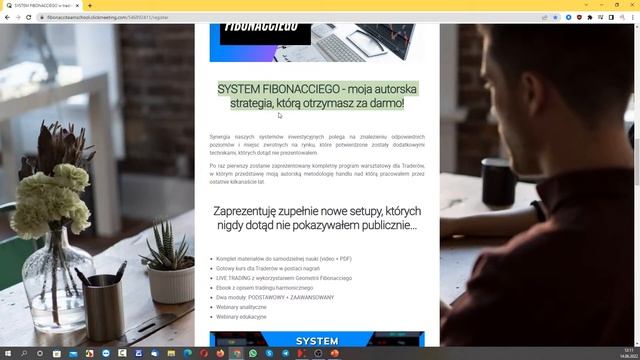Toggle the browser side panel icon
Screen dimensions: 640x360
tap(611, 18)
